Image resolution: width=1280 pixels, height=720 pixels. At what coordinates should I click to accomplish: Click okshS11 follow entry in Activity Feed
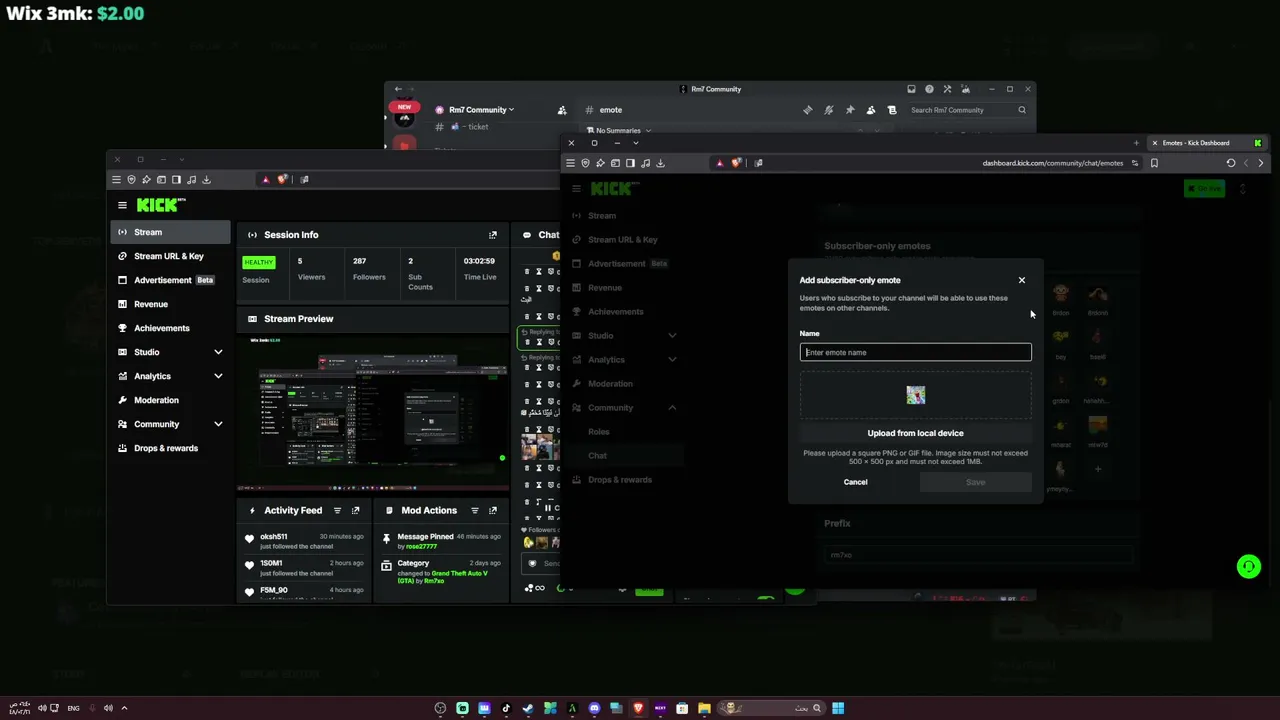304,541
